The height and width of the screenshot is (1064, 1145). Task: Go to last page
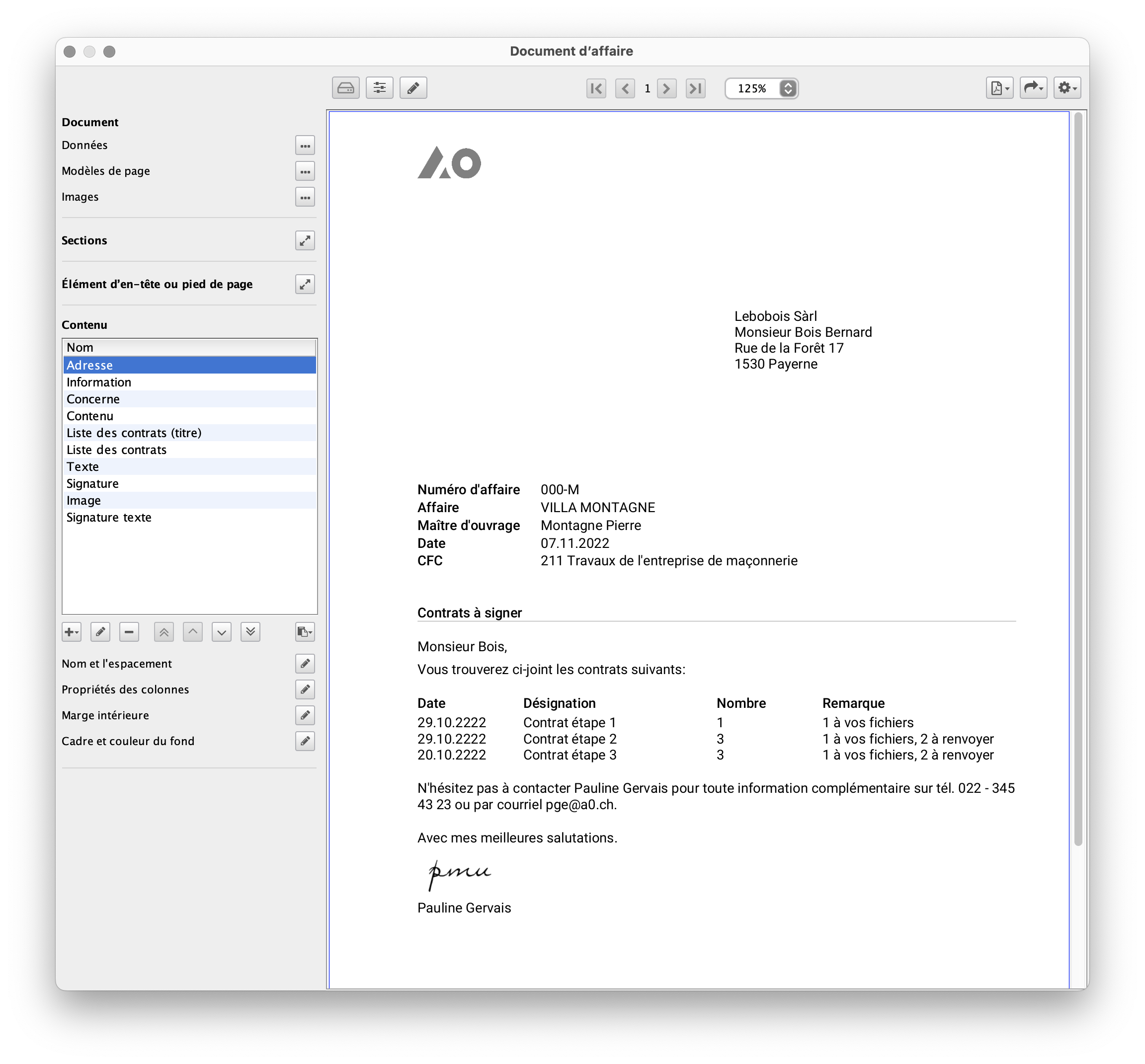pyautogui.click(x=696, y=88)
